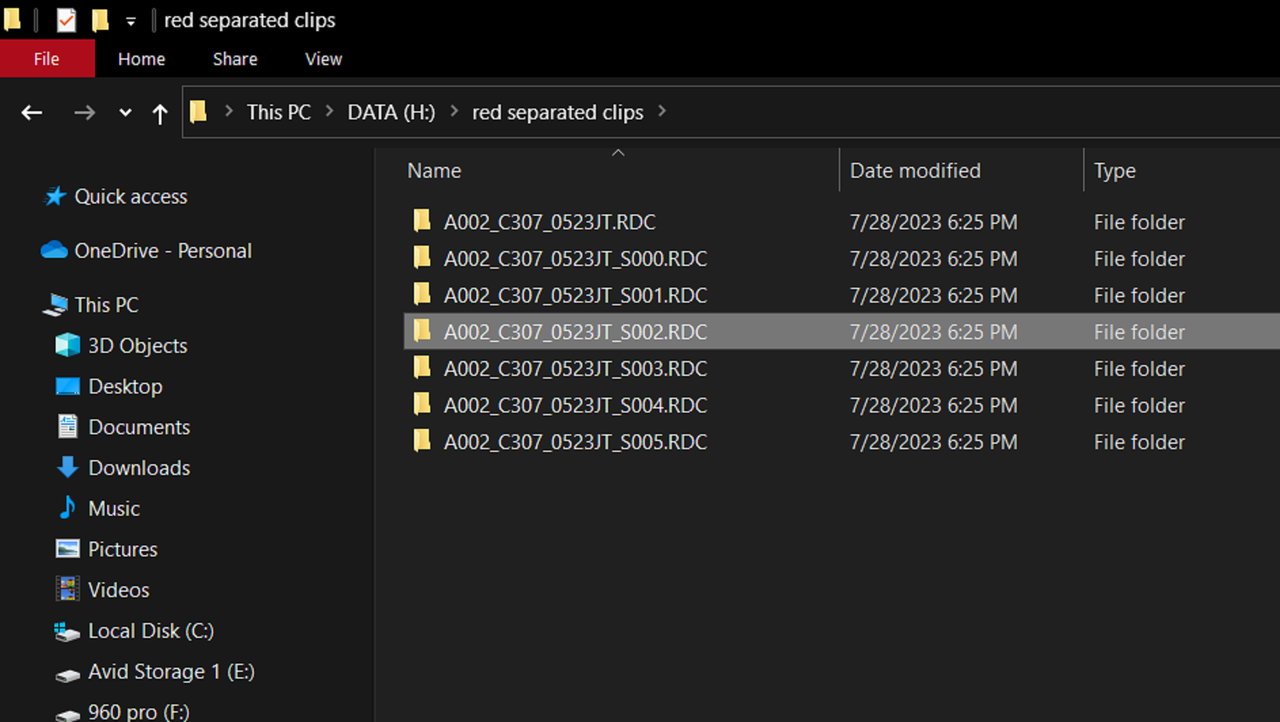Click the Pictures icon in sidebar
Viewport: 1280px width, 722px height.
[x=67, y=549]
